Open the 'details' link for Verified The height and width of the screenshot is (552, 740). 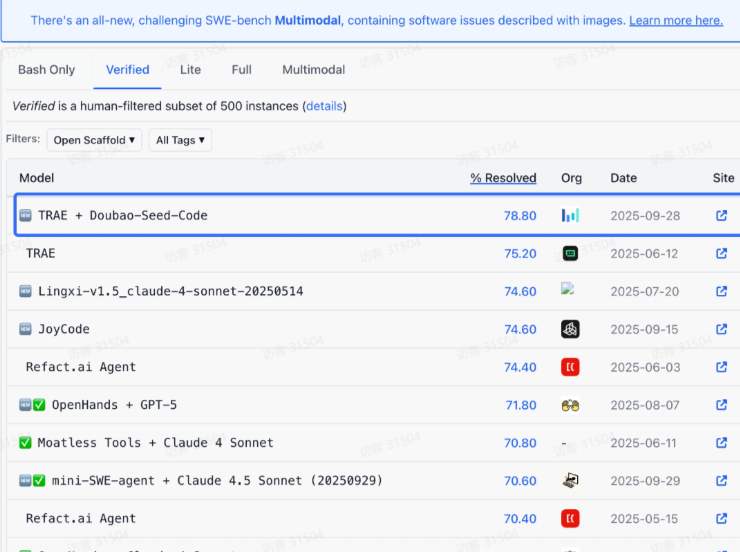(x=325, y=106)
